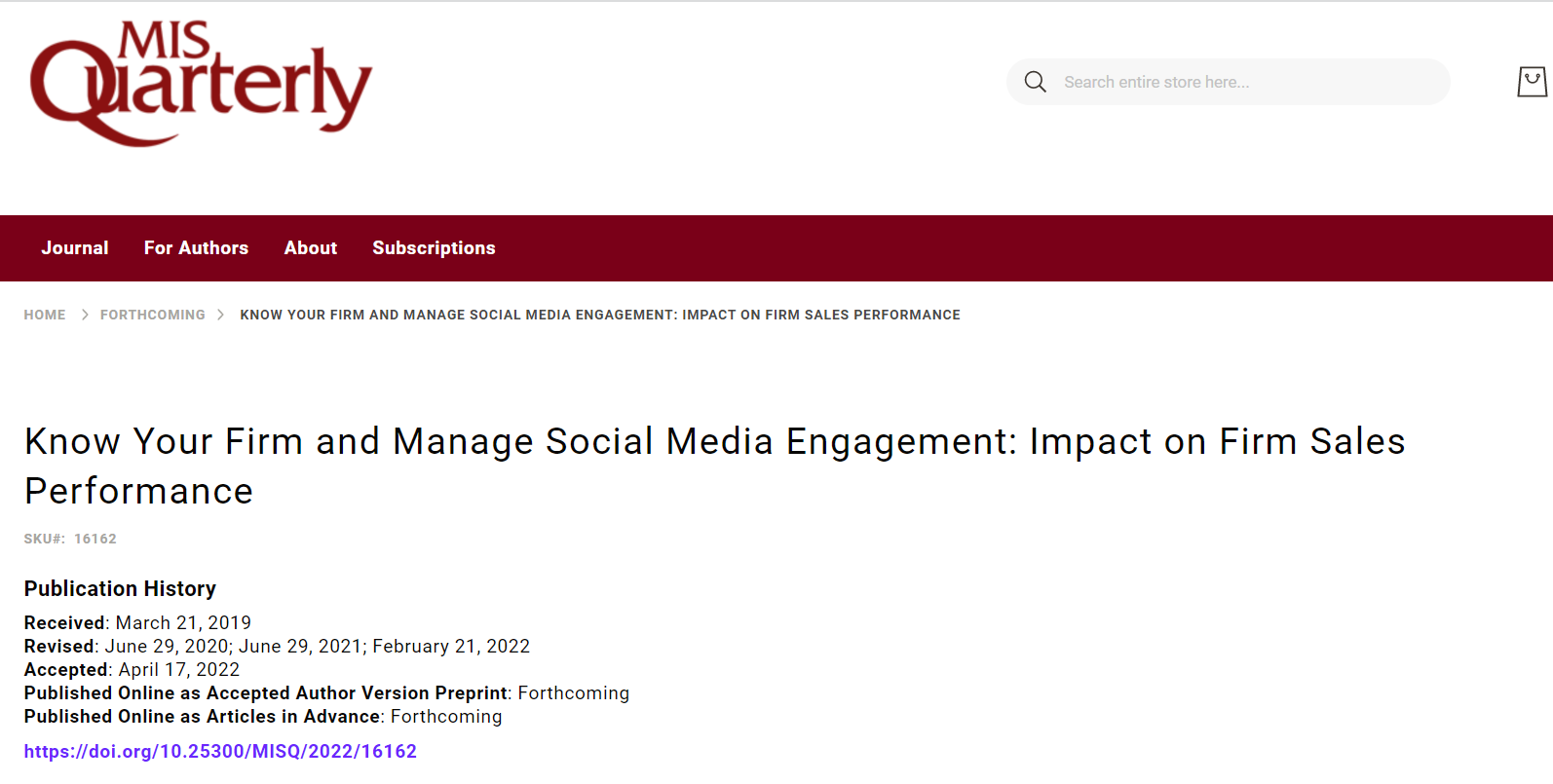Click the Accepted Author Version Preprint line
The height and width of the screenshot is (784, 1553).
[x=326, y=692]
